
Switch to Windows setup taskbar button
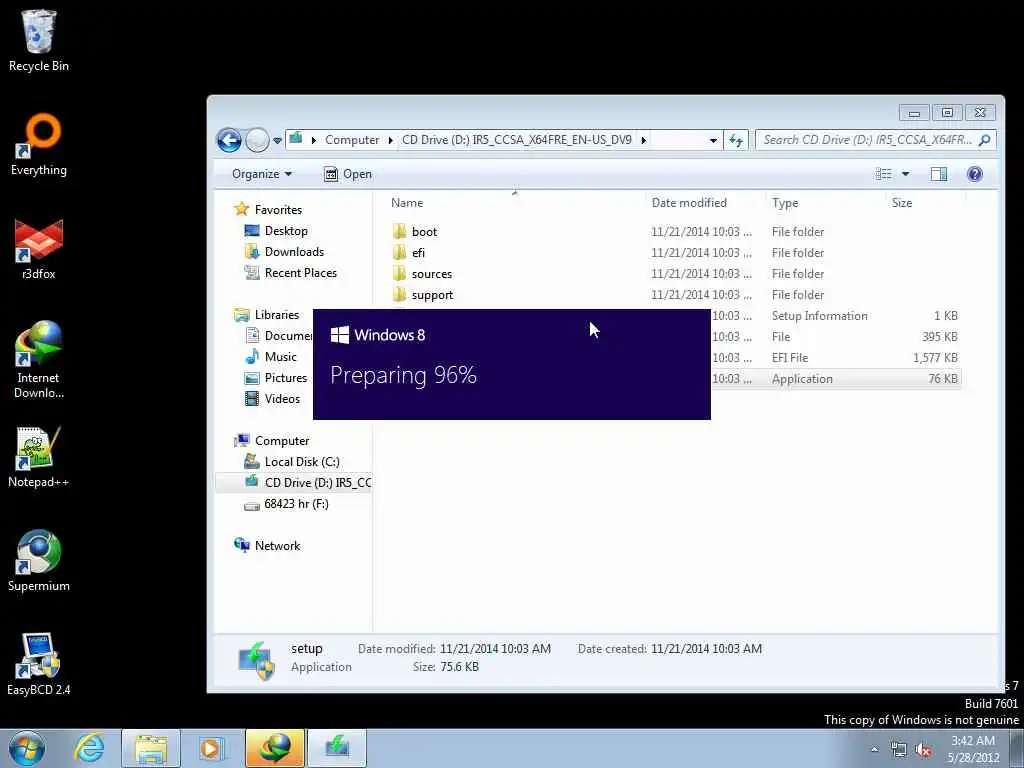pyautogui.click(x=337, y=748)
